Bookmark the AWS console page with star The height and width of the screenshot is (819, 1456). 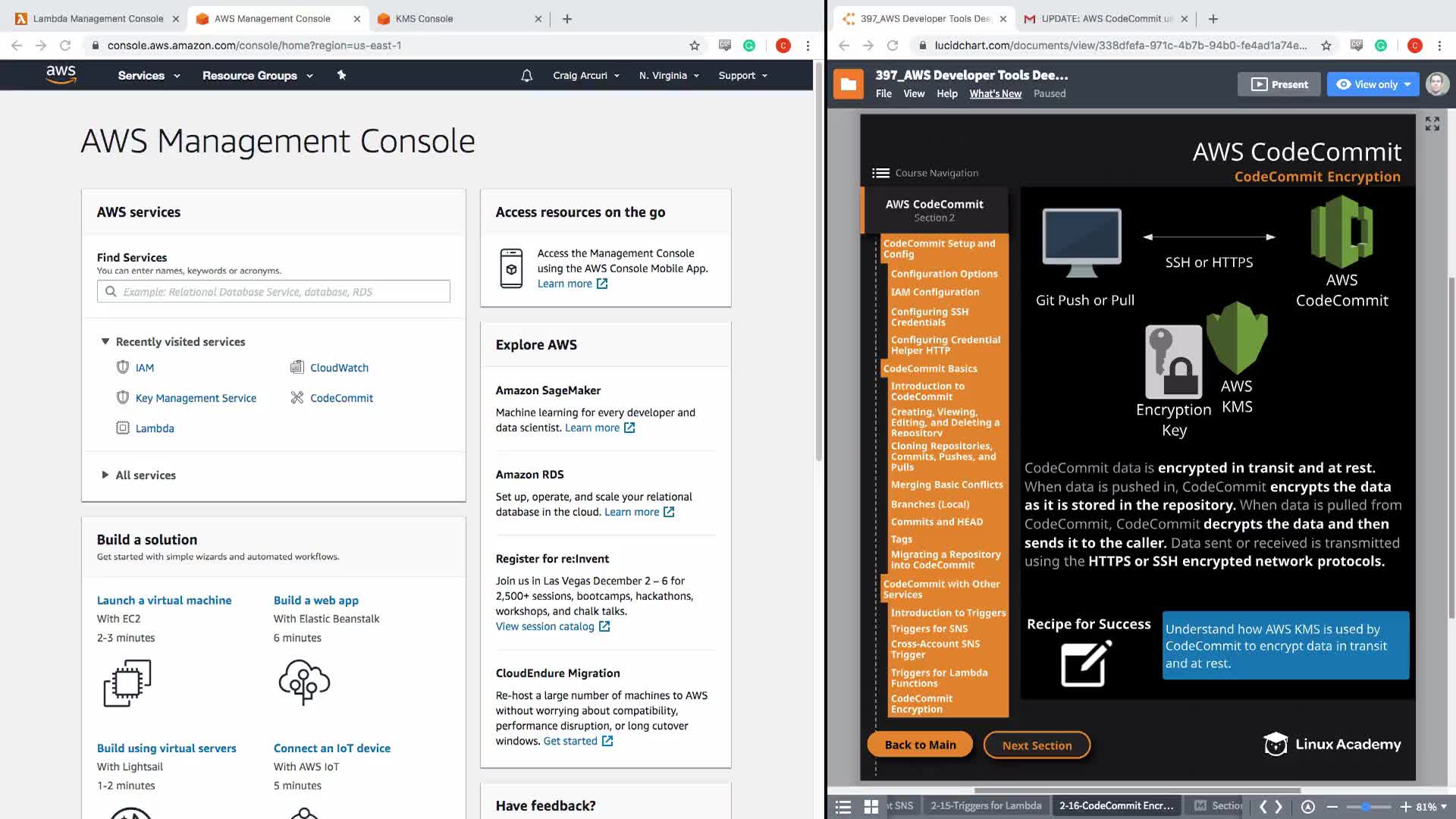(694, 45)
